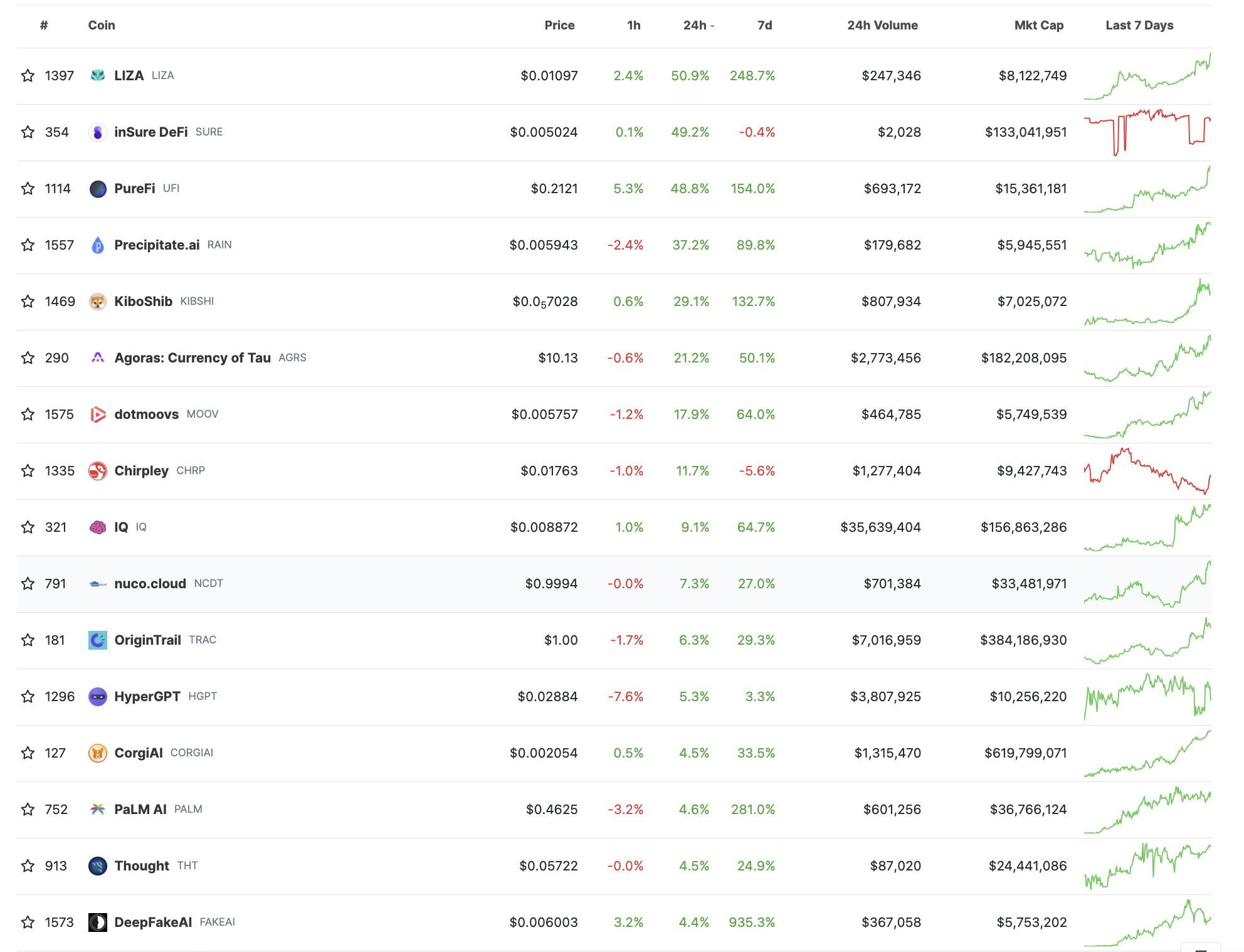The image size is (1244, 952).
Task: Open the LIZA coin page
Action: click(129, 76)
